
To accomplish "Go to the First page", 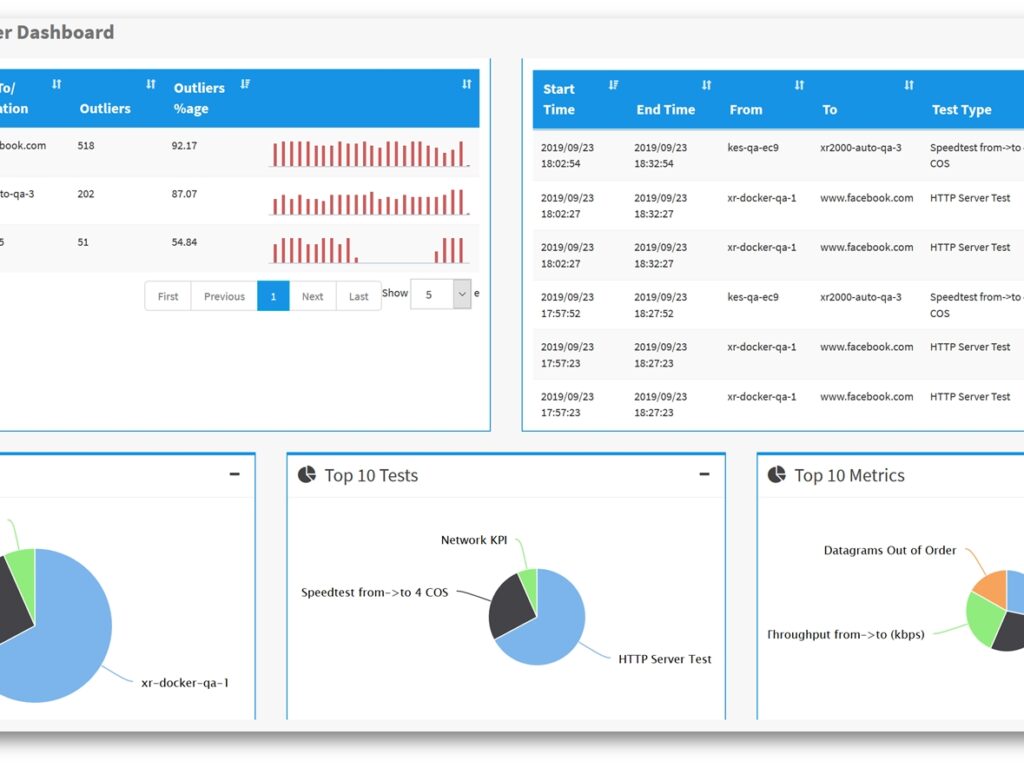I will click(168, 296).
